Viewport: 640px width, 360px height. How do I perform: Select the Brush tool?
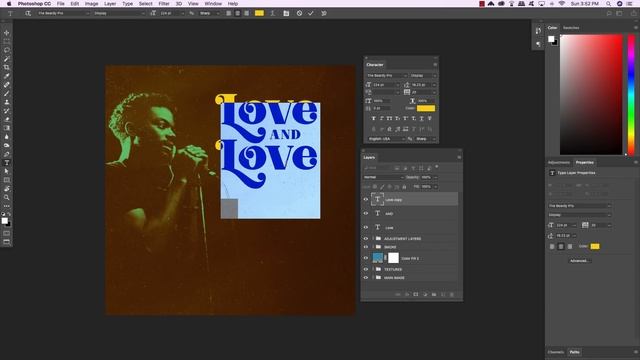(x=7, y=93)
